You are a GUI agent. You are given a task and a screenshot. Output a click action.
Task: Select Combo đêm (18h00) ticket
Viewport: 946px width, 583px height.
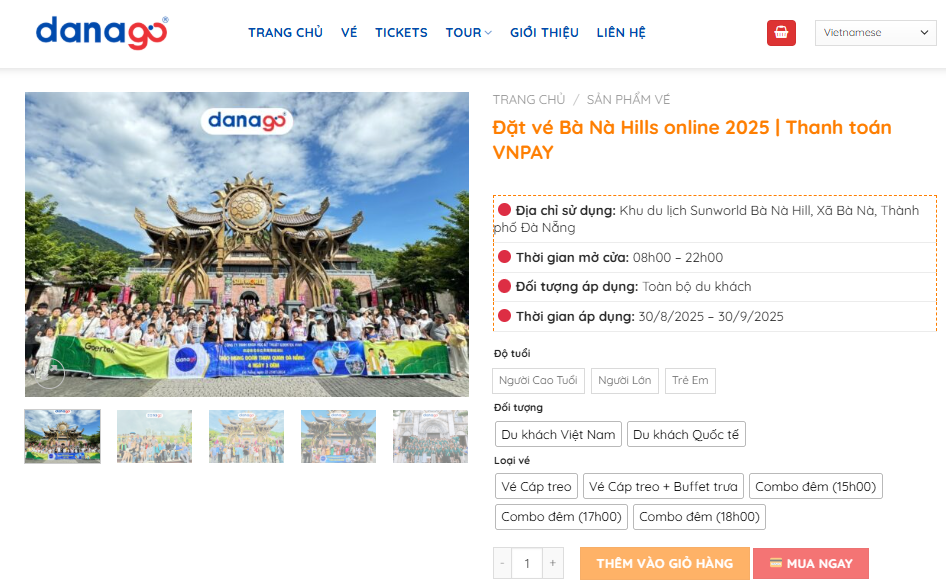[x=699, y=517]
